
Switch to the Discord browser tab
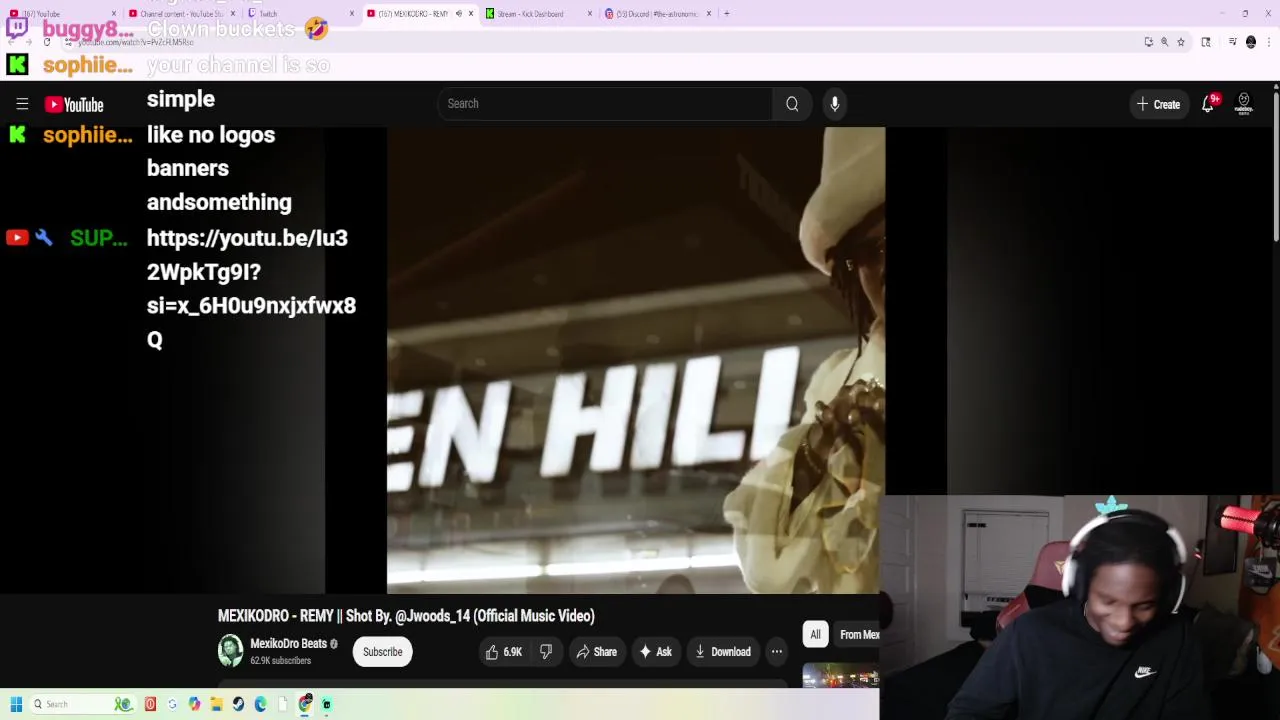click(657, 14)
